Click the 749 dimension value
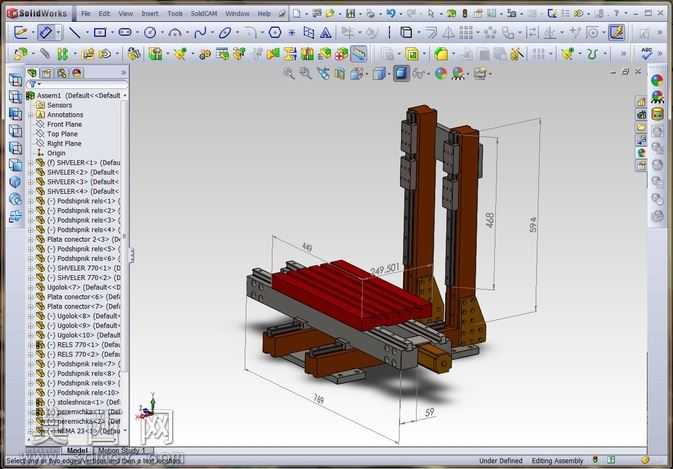 point(318,399)
